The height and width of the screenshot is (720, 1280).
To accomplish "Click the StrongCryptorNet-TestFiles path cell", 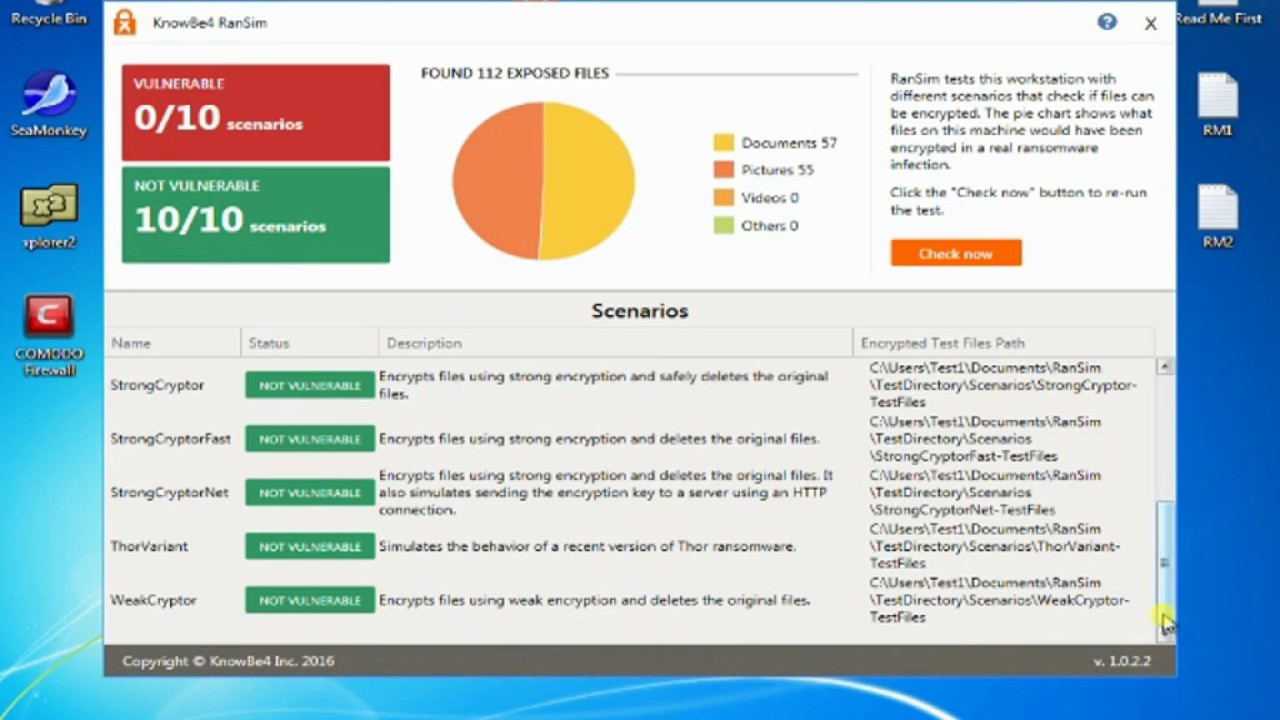I will click(x=985, y=492).
